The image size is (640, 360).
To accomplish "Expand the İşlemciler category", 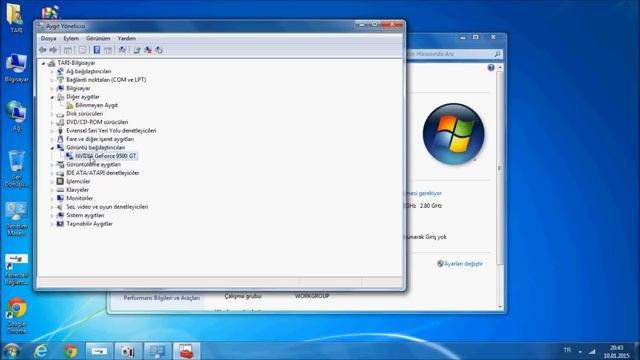I will (x=52, y=182).
